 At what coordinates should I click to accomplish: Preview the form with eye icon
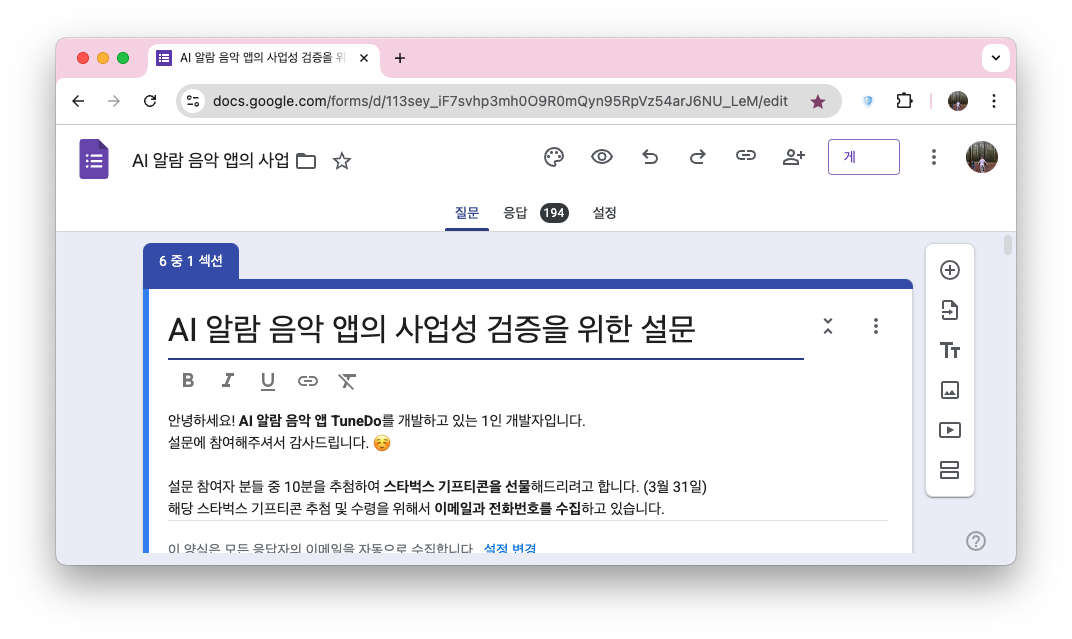coord(602,157)
